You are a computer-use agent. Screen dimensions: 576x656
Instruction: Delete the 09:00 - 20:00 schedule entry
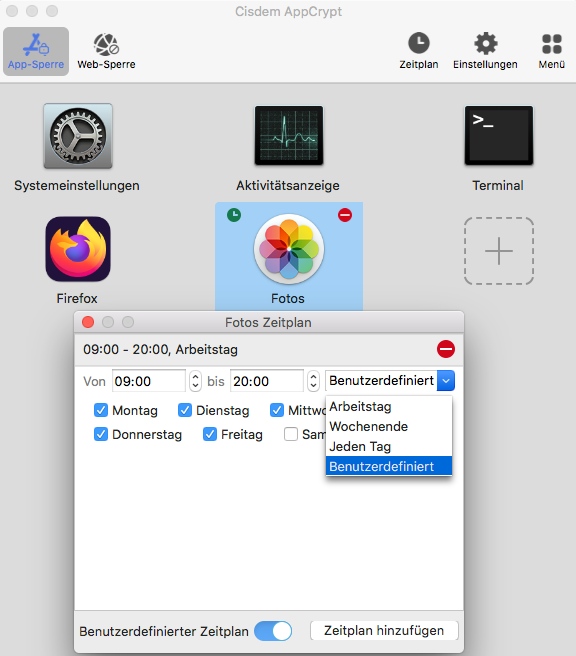[x=445, y=349]
